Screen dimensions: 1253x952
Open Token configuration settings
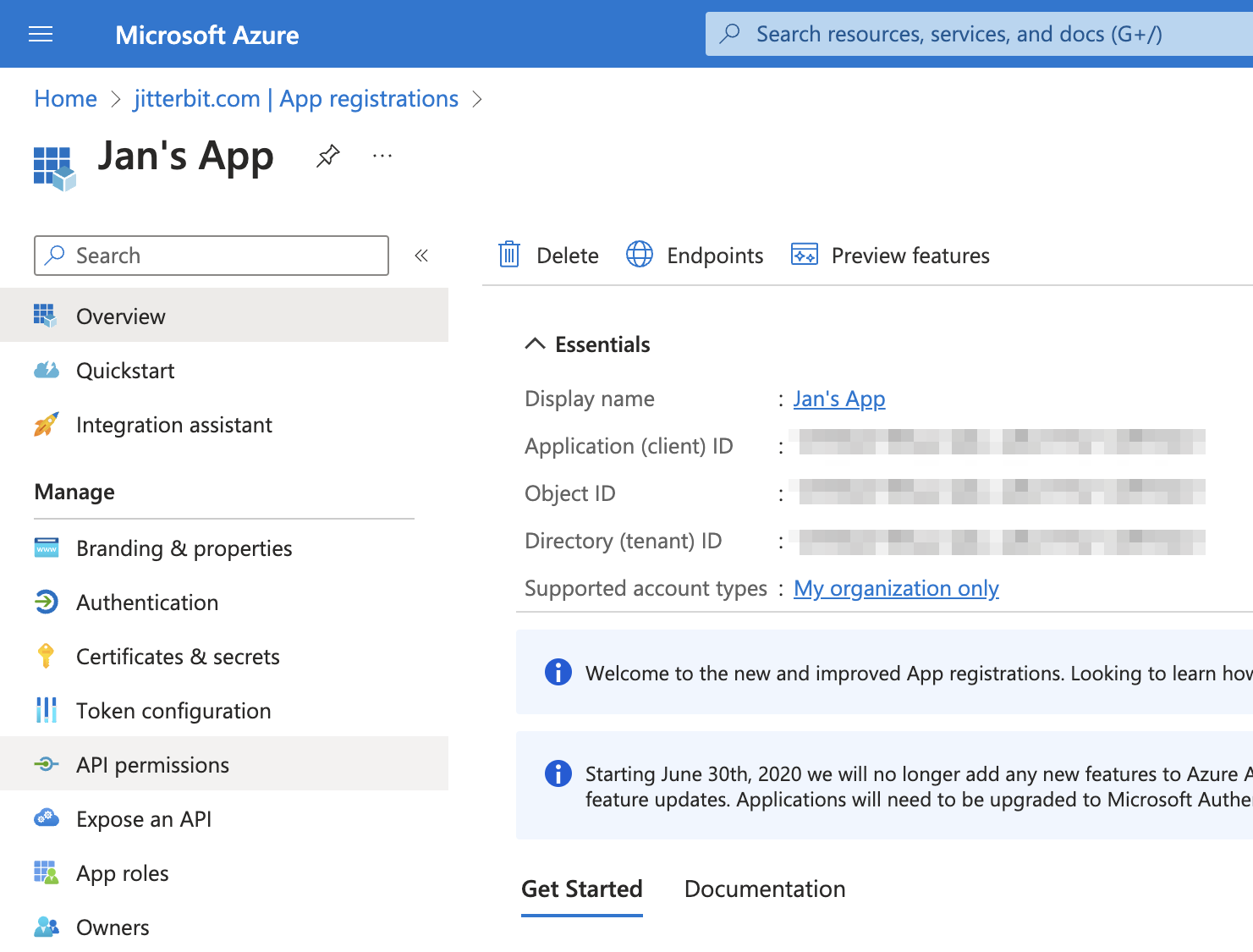pyautogui.click(x=173, y=710)
